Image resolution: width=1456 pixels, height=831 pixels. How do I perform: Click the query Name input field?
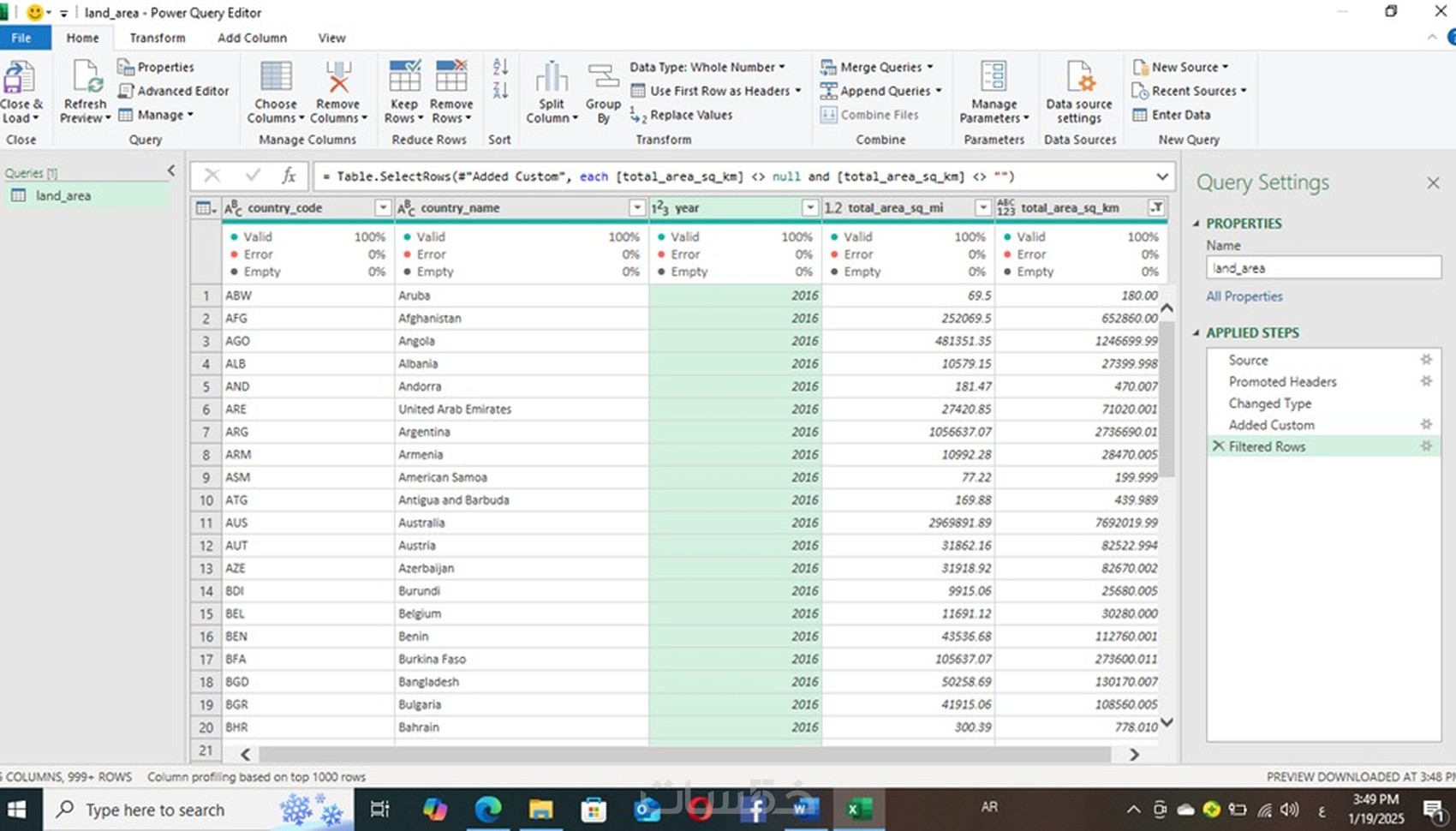1323,268
